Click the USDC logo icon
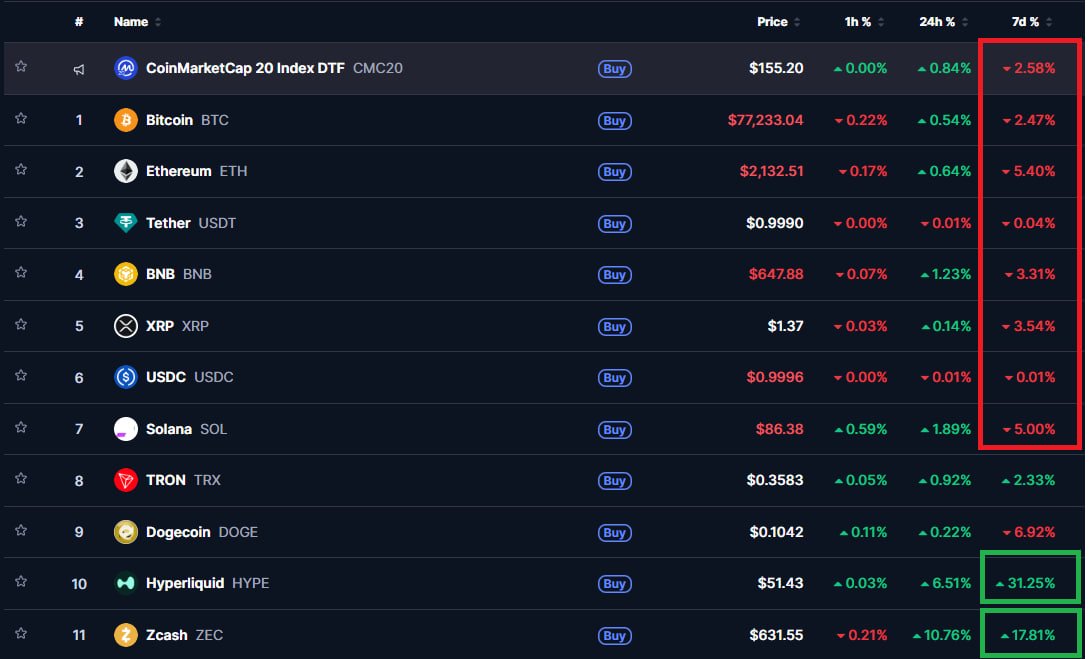This screenshot has width=1089, height=659. coord(126,377)
